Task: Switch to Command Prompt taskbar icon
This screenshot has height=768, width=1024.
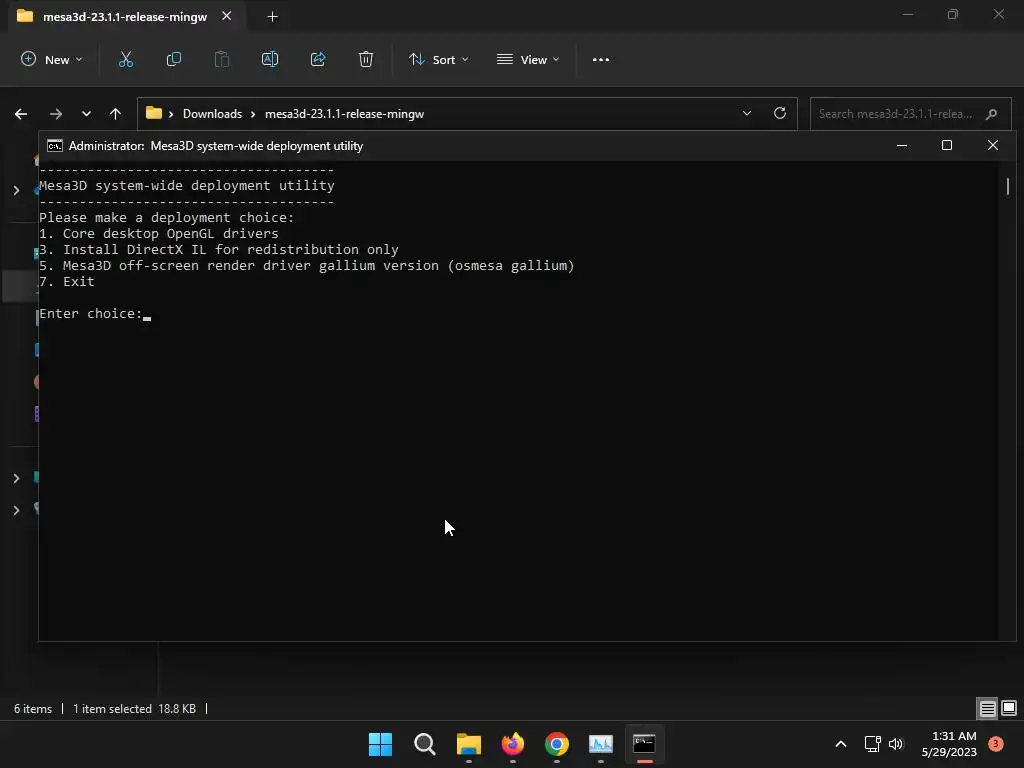Action: coord(645,744)
